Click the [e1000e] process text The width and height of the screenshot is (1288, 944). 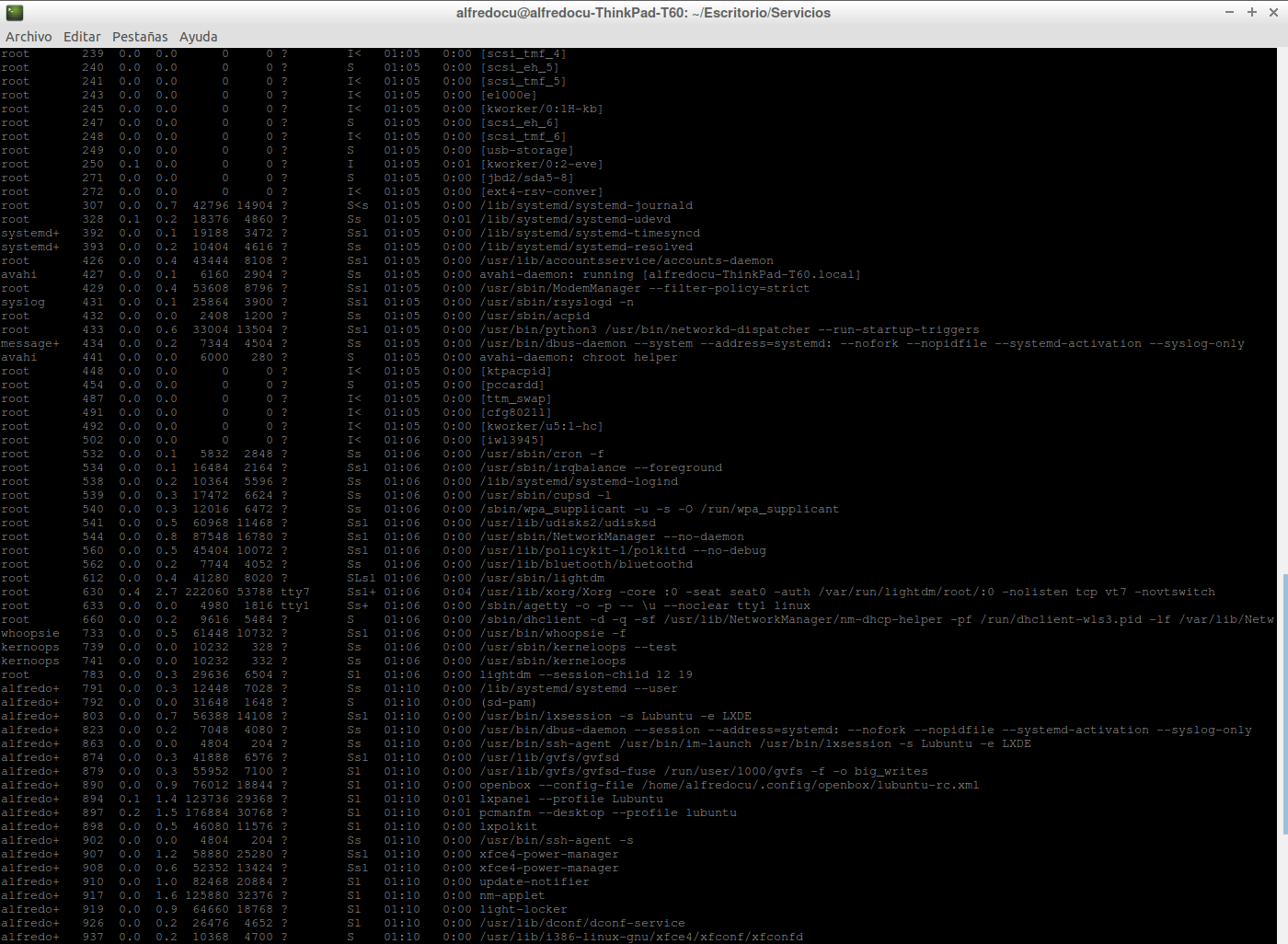point(509,96)
